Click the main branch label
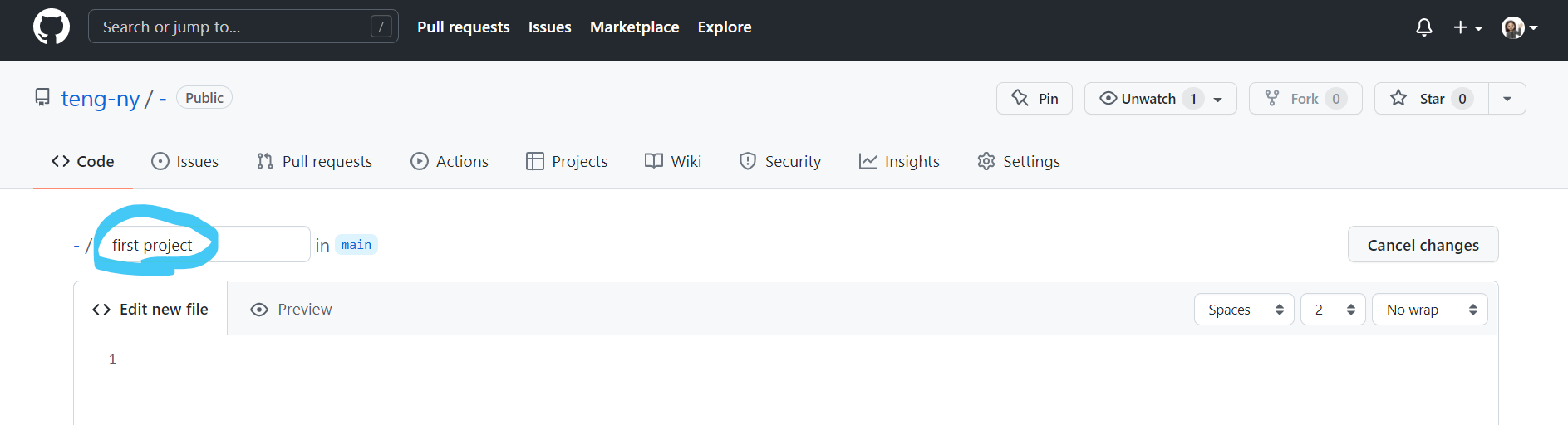The image size is (1568, 425). pos(356,245)
